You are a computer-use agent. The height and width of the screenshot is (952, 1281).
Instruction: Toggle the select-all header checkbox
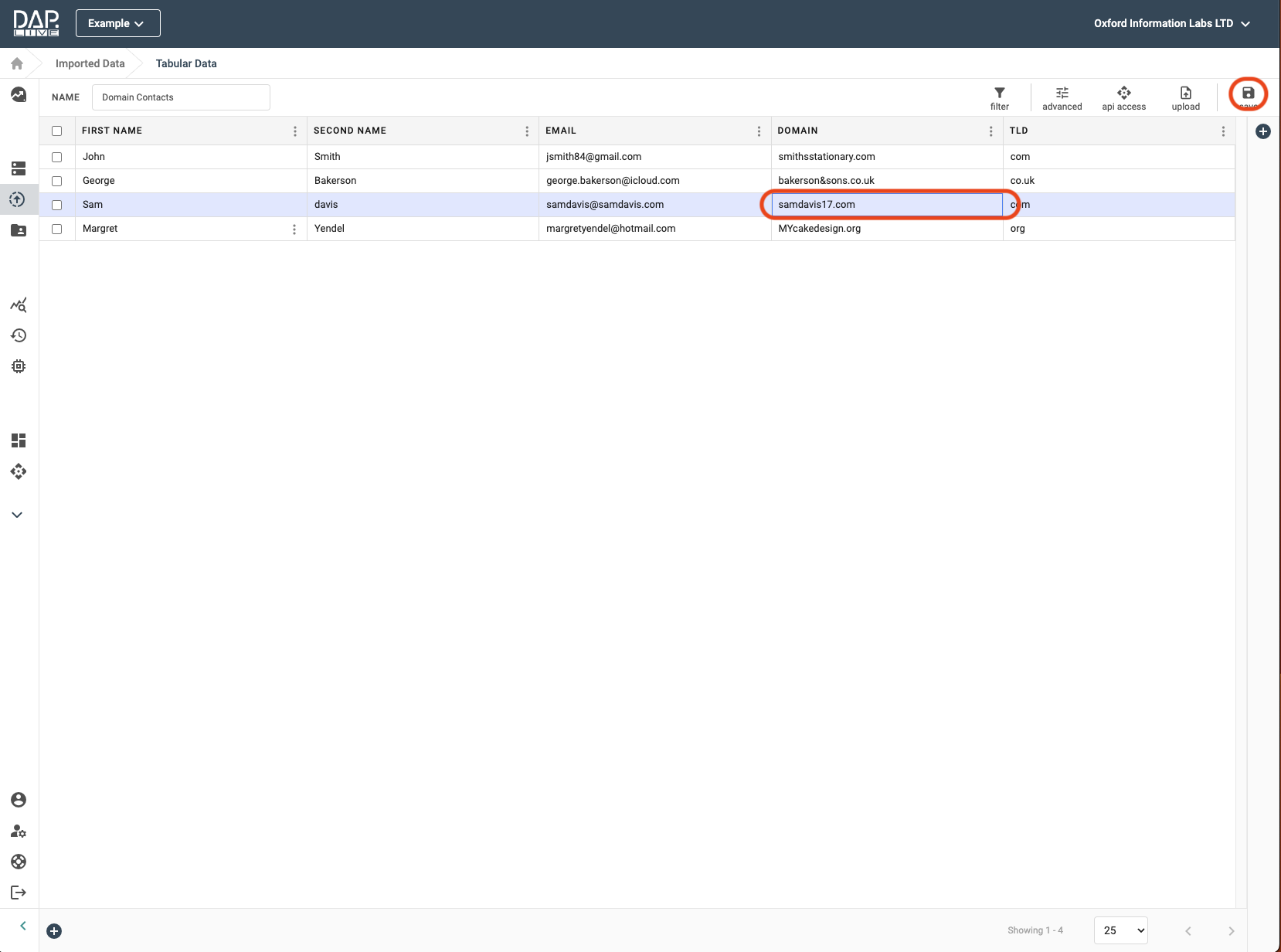57,131
